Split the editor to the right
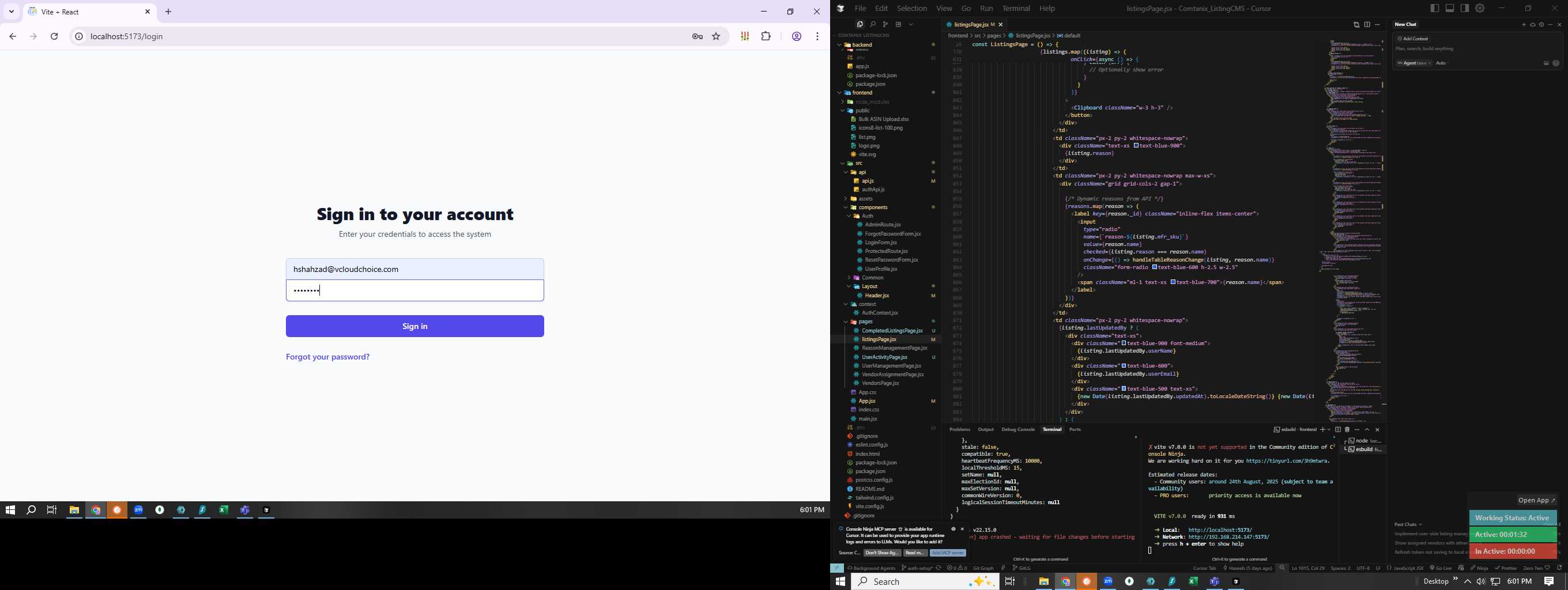This screenshot has height=590, width=1568. (1367, 24)
